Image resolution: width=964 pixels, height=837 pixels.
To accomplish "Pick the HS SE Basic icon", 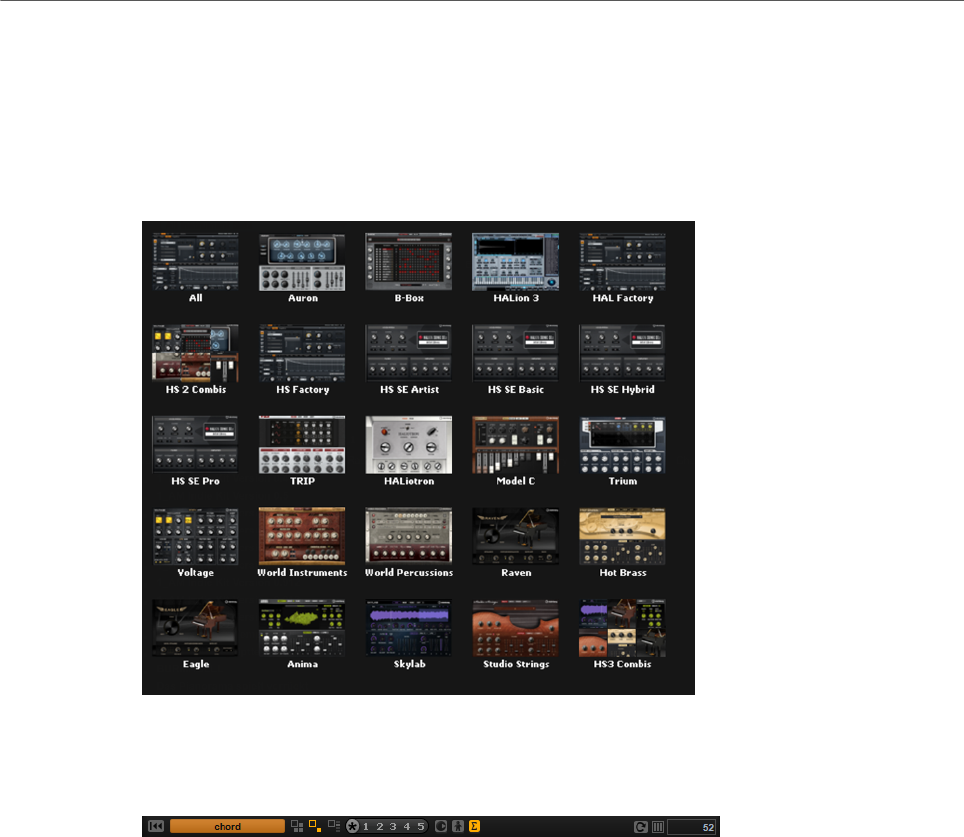I will coord(515,353).
